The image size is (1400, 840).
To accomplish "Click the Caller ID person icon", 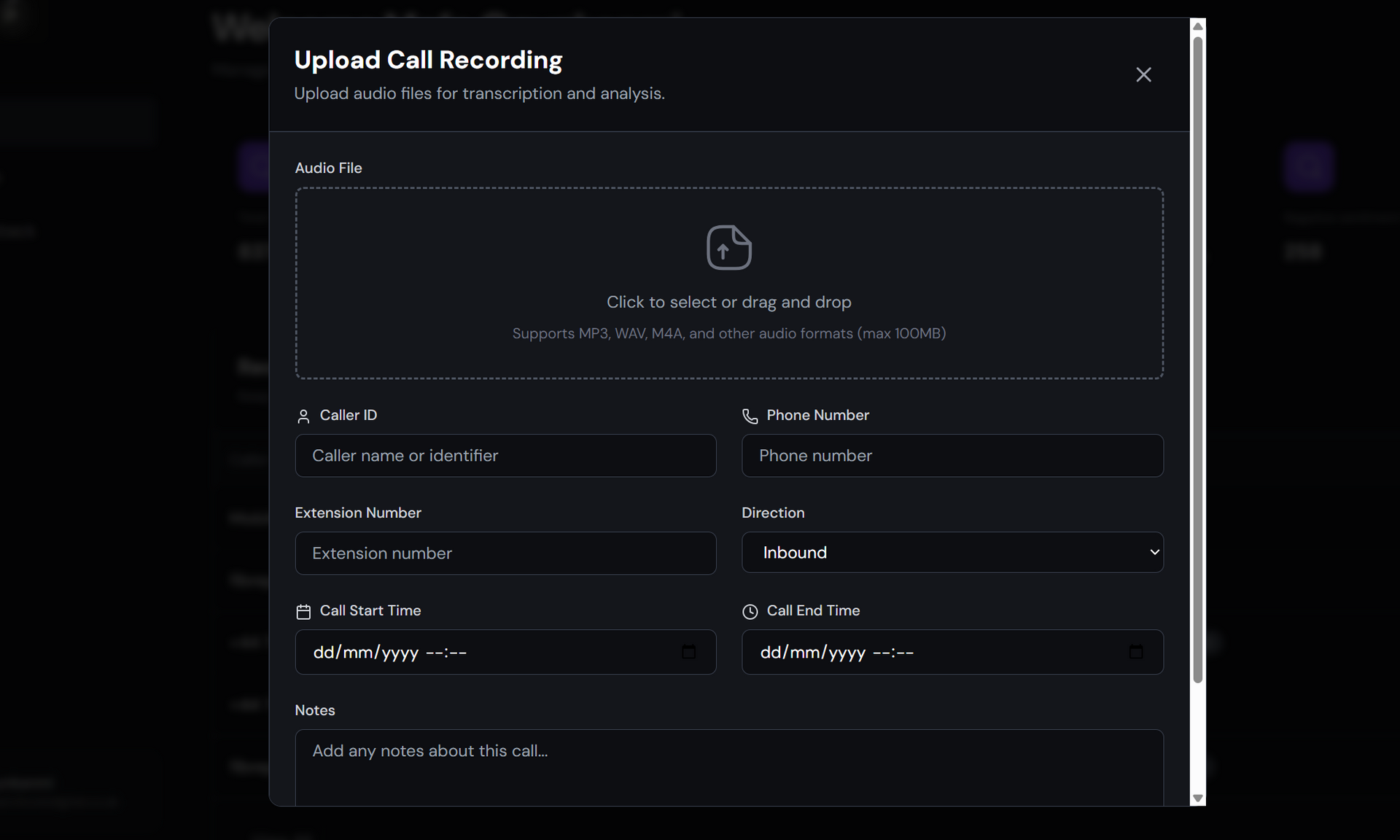I will (303, 416).
